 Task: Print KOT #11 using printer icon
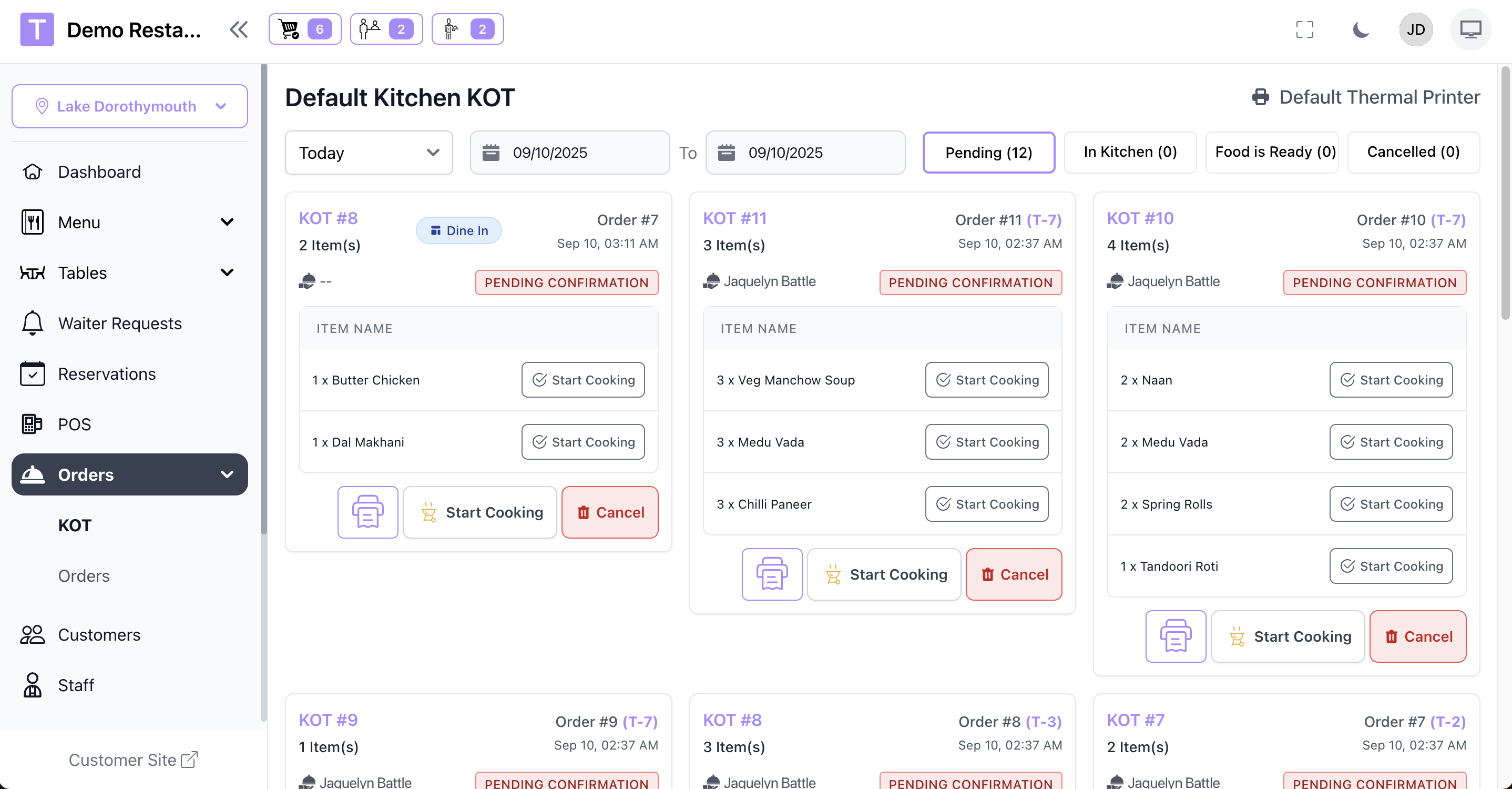point(771,574)
